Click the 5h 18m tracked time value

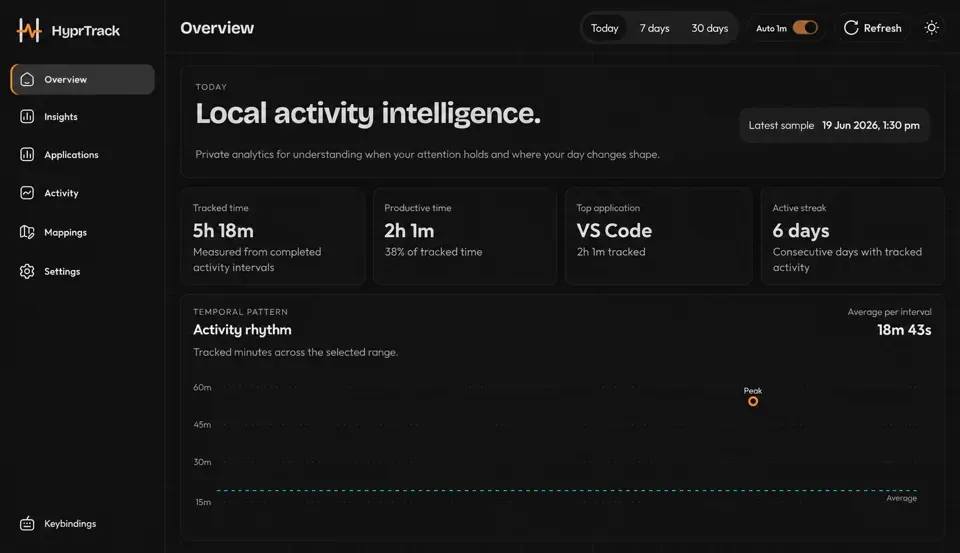point(223,230)
